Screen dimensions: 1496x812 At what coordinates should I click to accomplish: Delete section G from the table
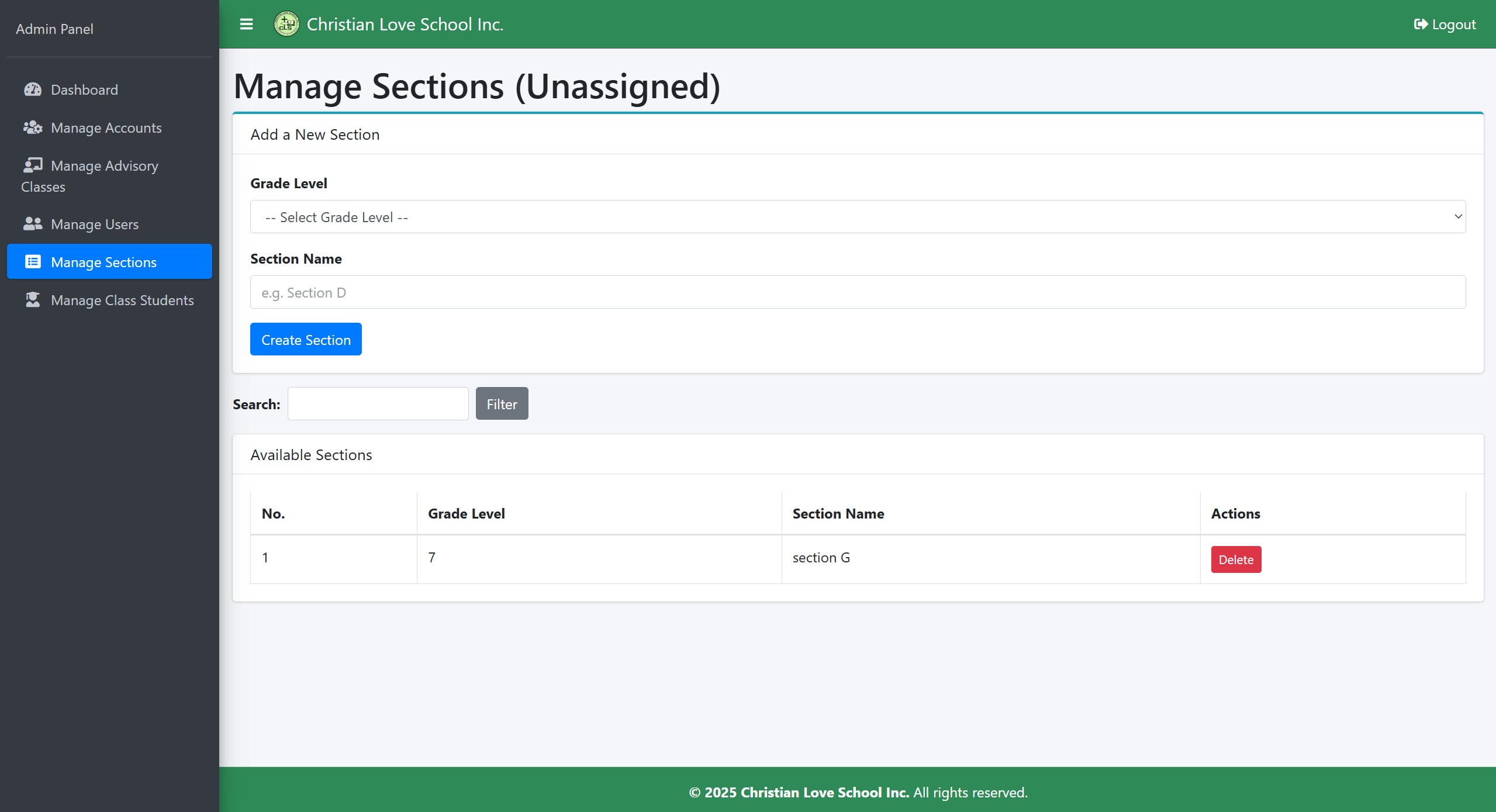tap(1236, 559)
